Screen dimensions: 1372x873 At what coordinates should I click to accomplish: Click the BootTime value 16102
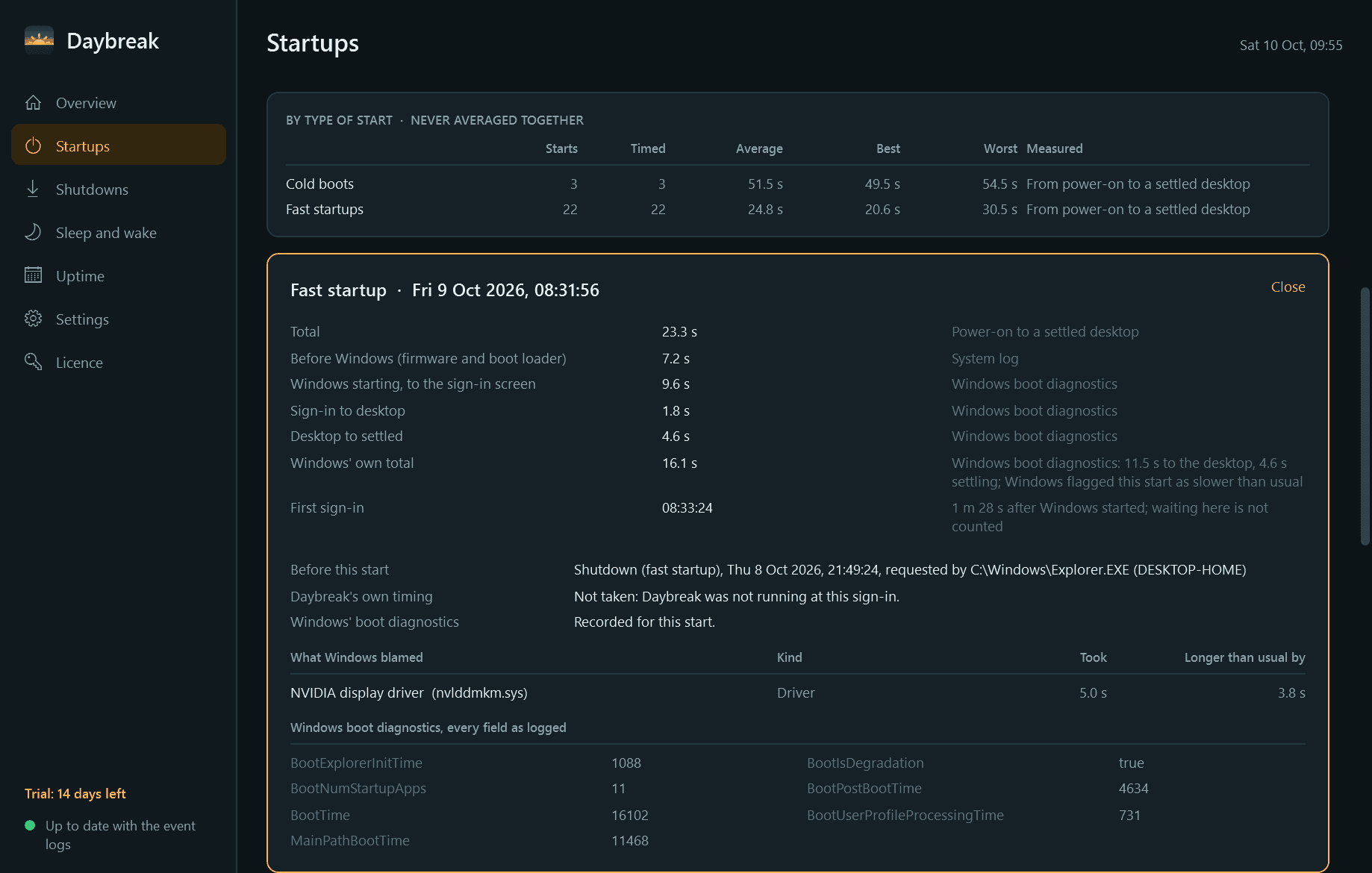click(x=629, y=816)
